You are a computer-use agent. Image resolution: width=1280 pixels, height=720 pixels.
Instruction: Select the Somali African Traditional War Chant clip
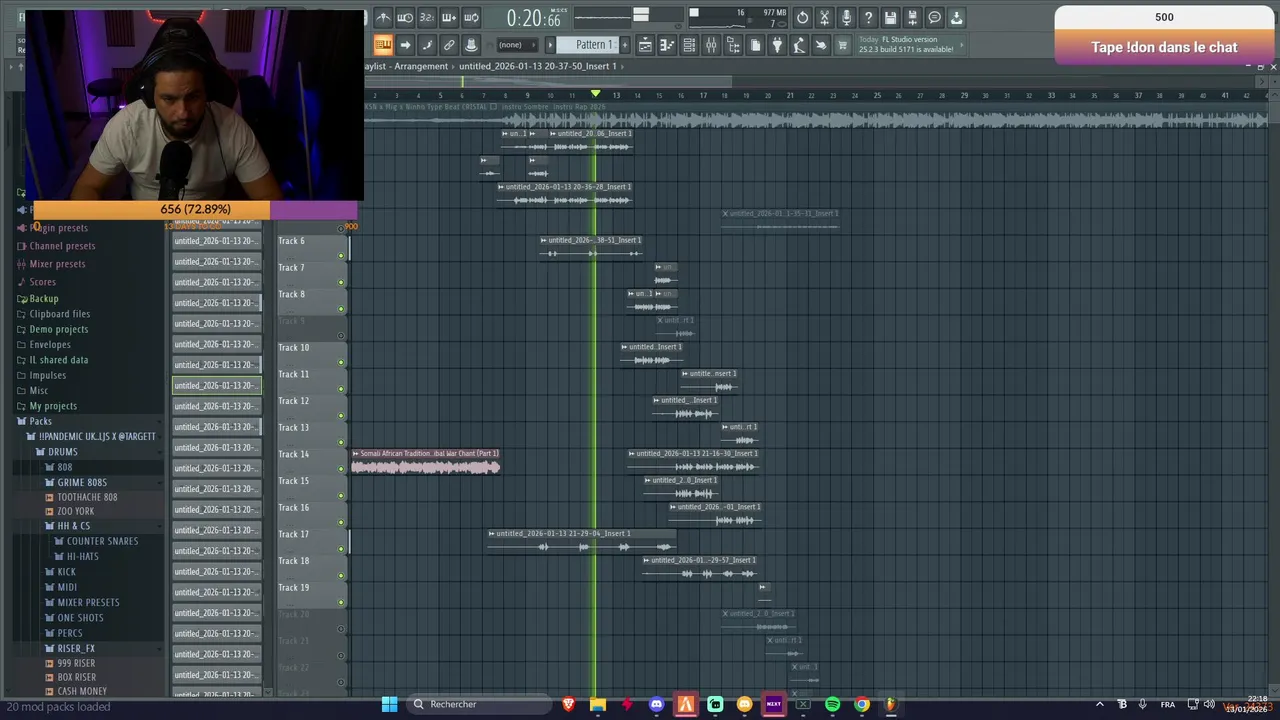coord(425,461)
